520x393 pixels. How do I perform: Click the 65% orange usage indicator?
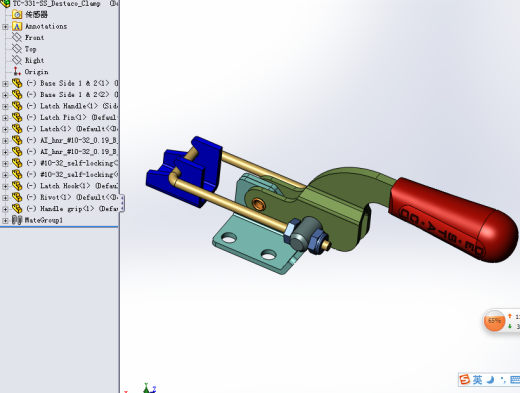494,321
